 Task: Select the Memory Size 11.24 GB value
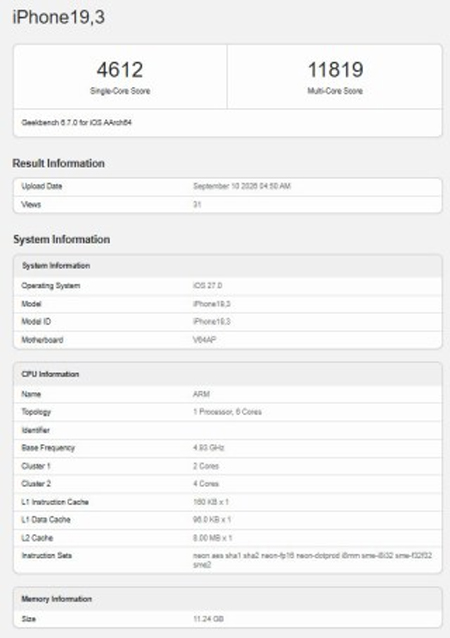click(x=208, y=619)
